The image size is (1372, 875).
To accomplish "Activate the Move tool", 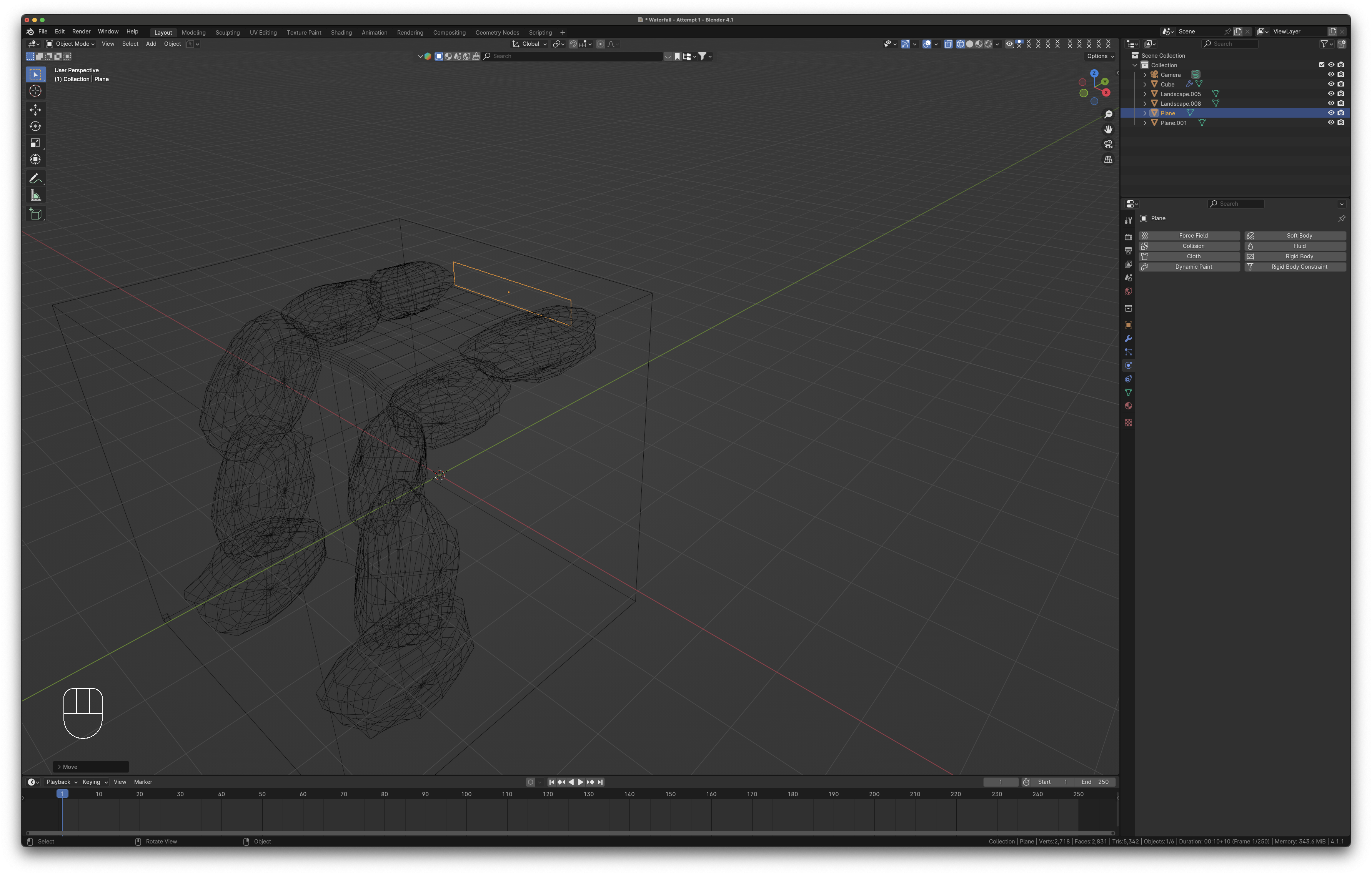I will (x=35, y=109).
